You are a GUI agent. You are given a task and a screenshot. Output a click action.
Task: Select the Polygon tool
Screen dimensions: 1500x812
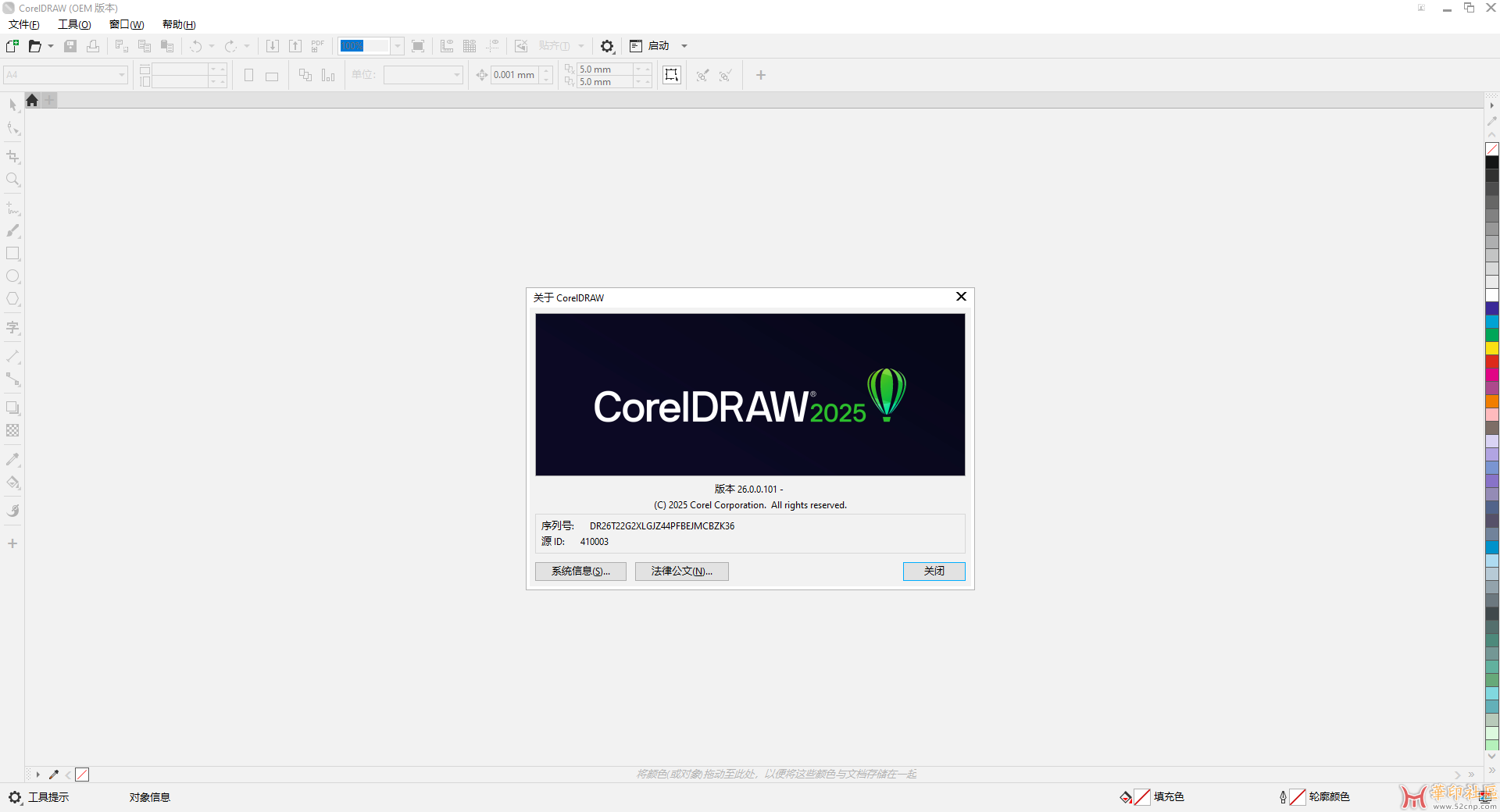(12, 299)
